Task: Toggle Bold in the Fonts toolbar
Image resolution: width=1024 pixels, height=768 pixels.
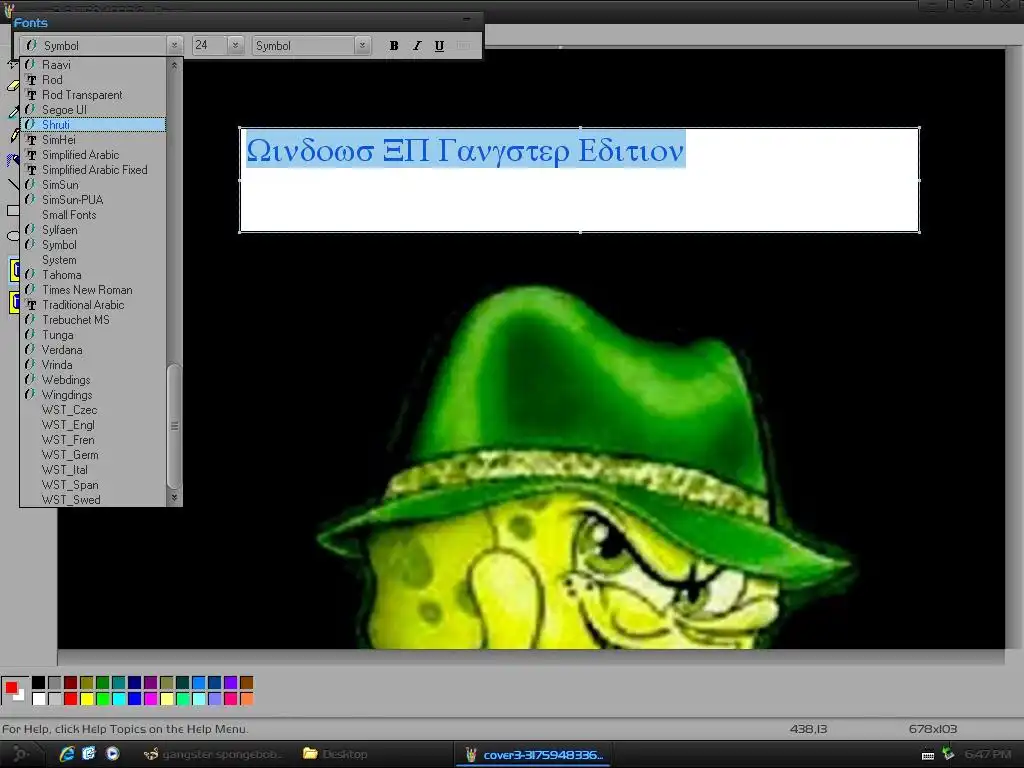Action: pos(394,46)
